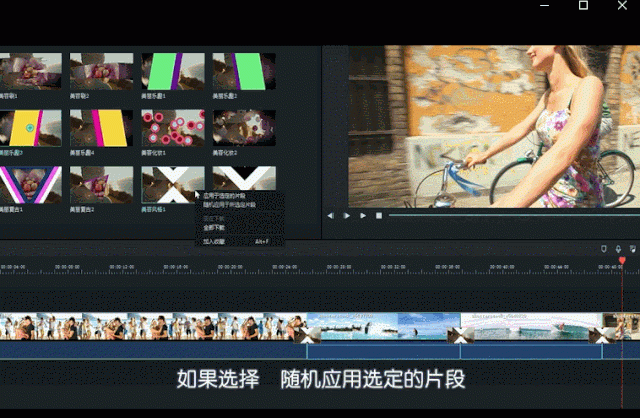The height and width of the screenshot is (418, 640).
Task: Click the X transition at the end of the second surf clip
Action: pos(602,335)
